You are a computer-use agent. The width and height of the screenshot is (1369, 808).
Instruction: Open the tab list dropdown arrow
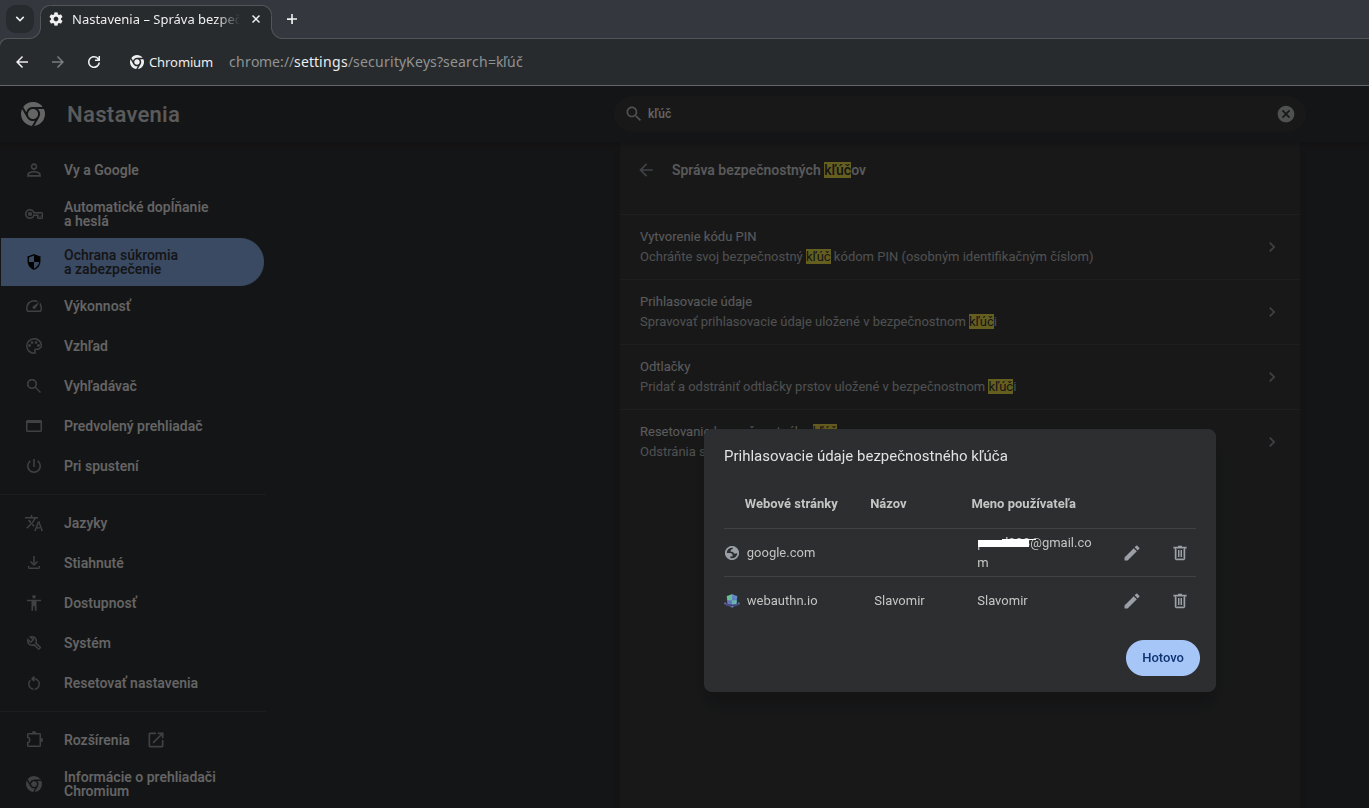tap(19, 19)
